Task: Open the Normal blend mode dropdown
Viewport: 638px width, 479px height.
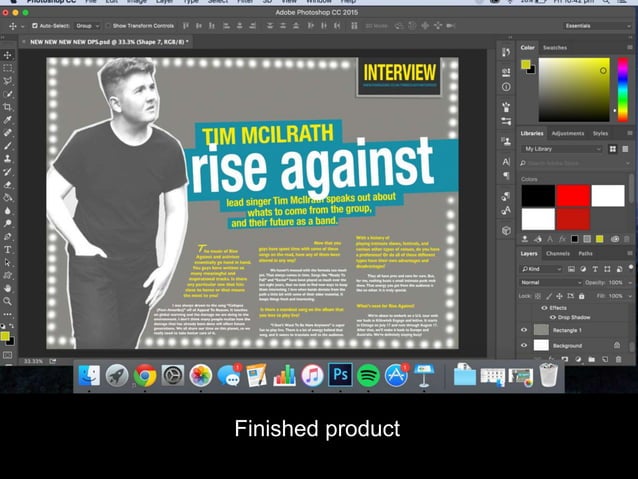Action: [548, 283]
